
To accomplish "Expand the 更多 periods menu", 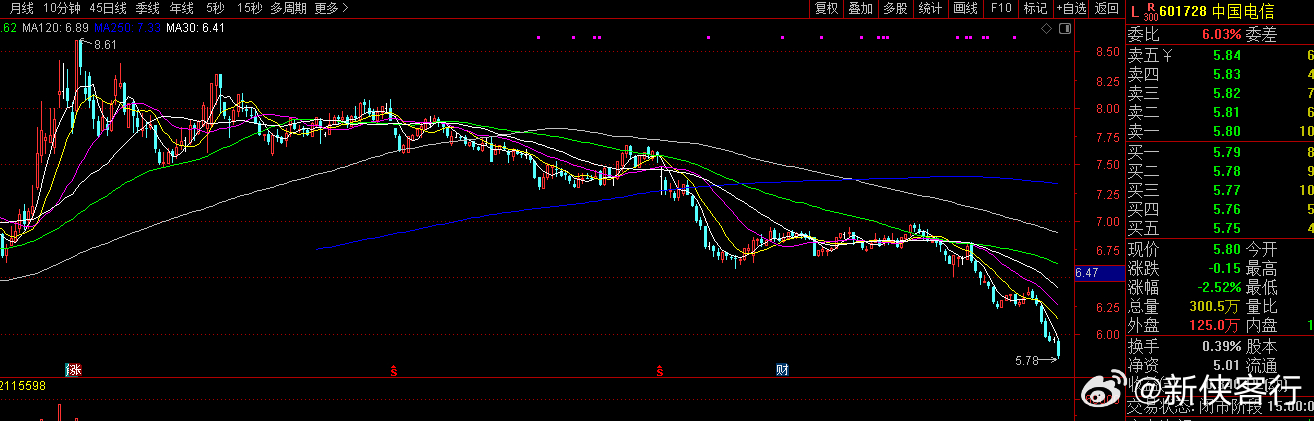I will pos(331,8).
